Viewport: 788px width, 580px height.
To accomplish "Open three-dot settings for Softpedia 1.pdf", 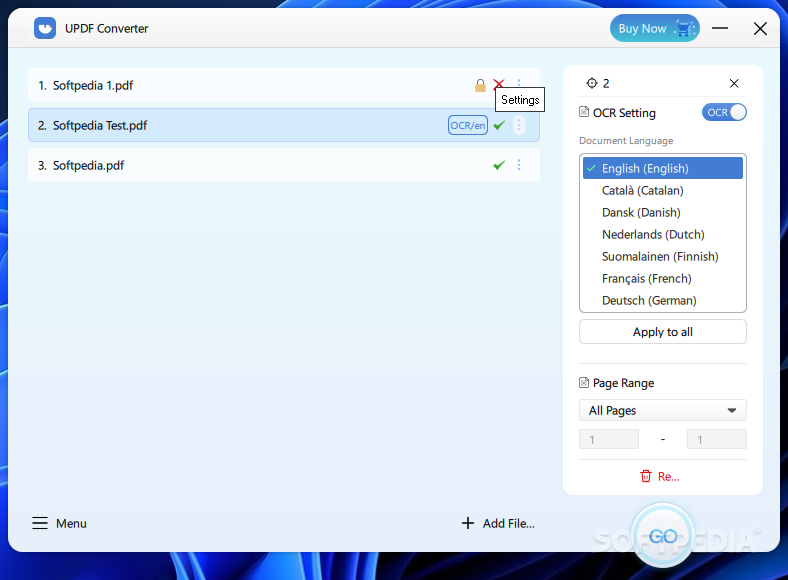I will [519, 82].
